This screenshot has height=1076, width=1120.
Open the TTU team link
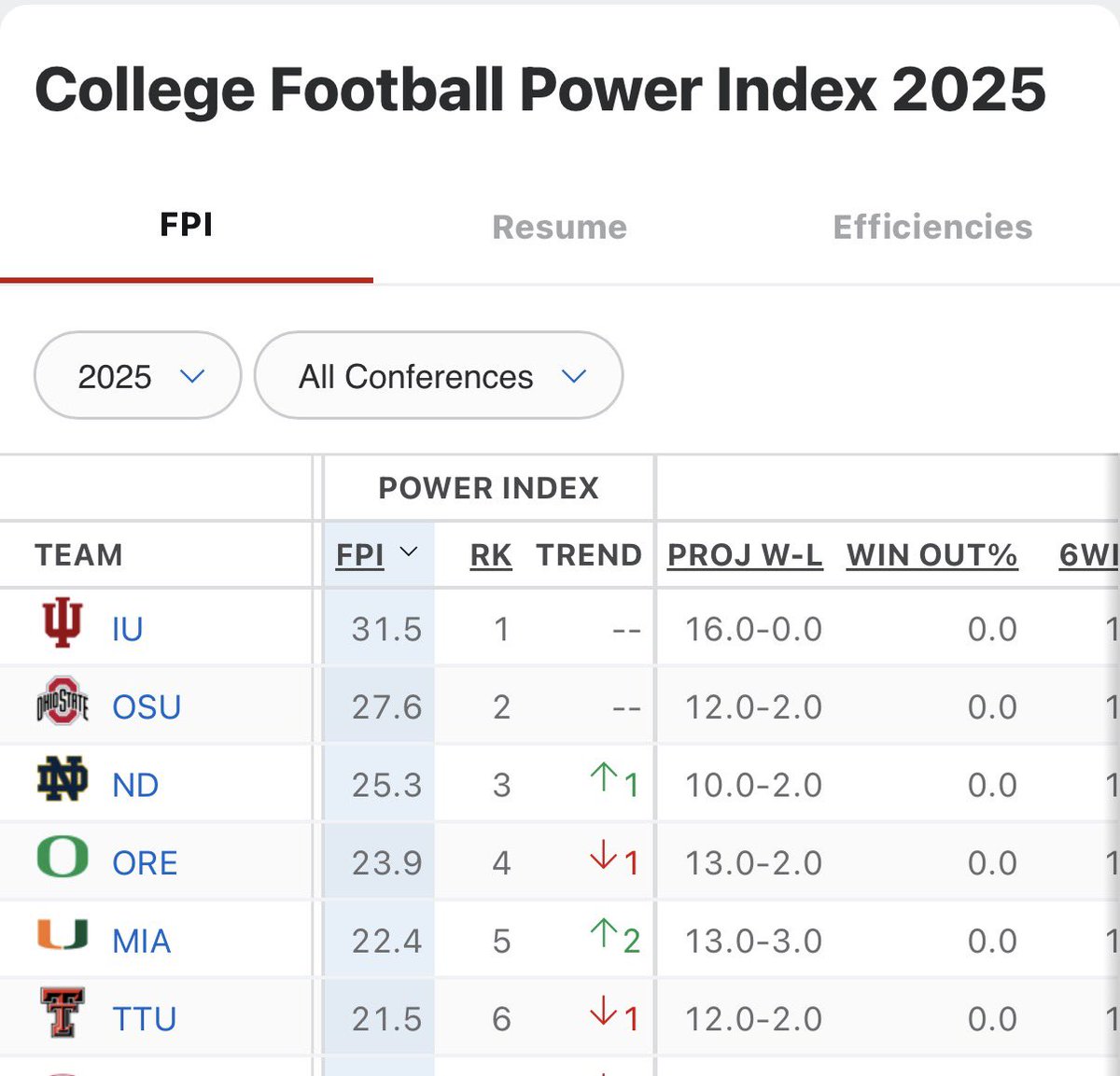pyautogui.click(x=145, y=1019)
